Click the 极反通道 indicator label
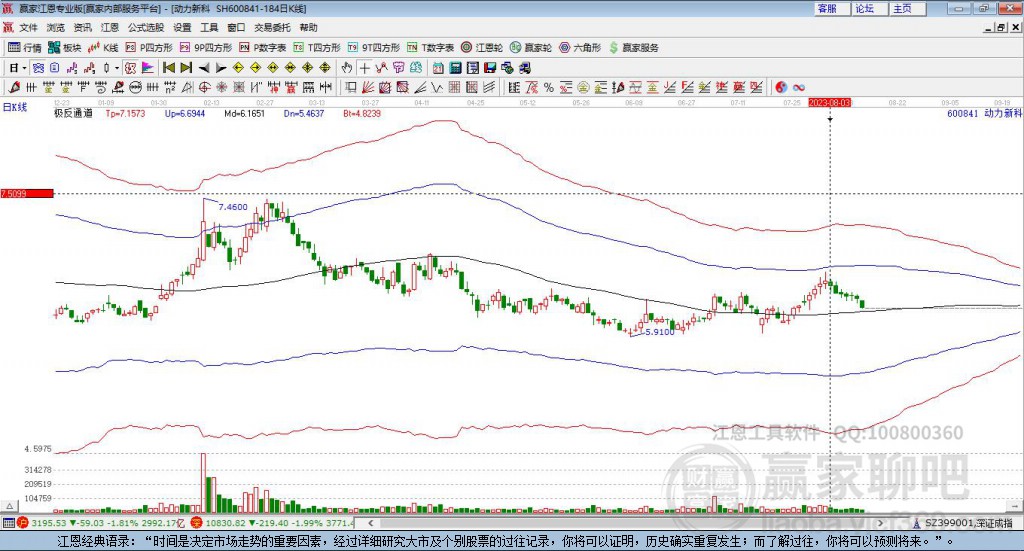 click(x=73, y=114)
